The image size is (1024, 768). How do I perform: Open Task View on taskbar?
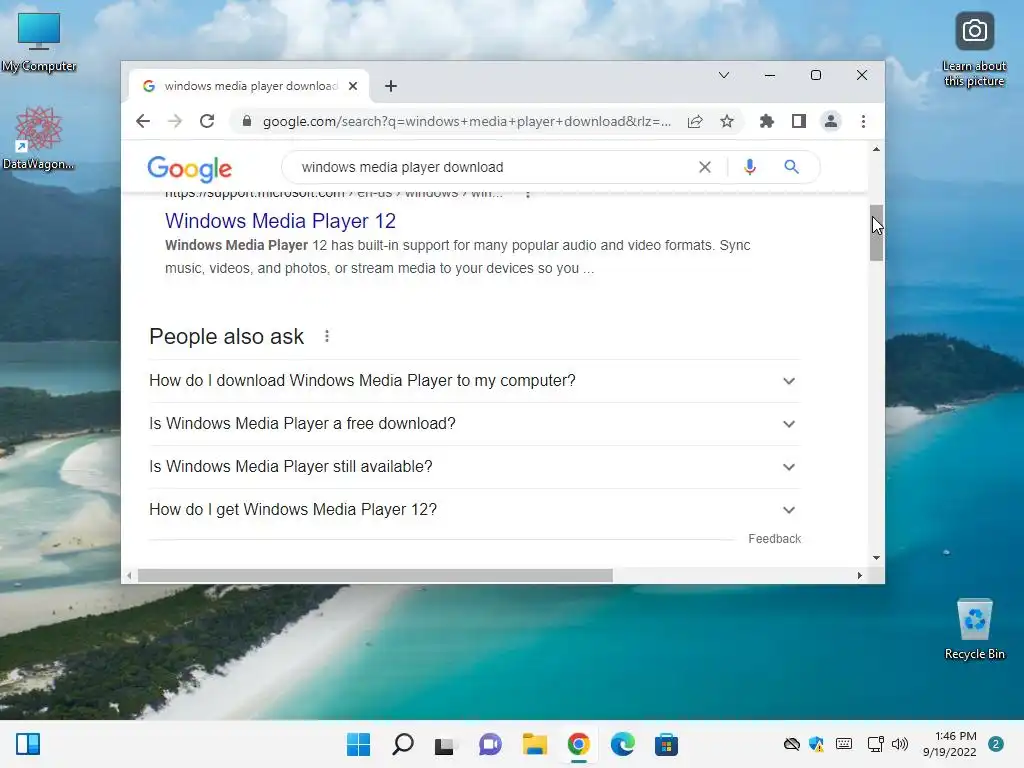coord(445,744)
